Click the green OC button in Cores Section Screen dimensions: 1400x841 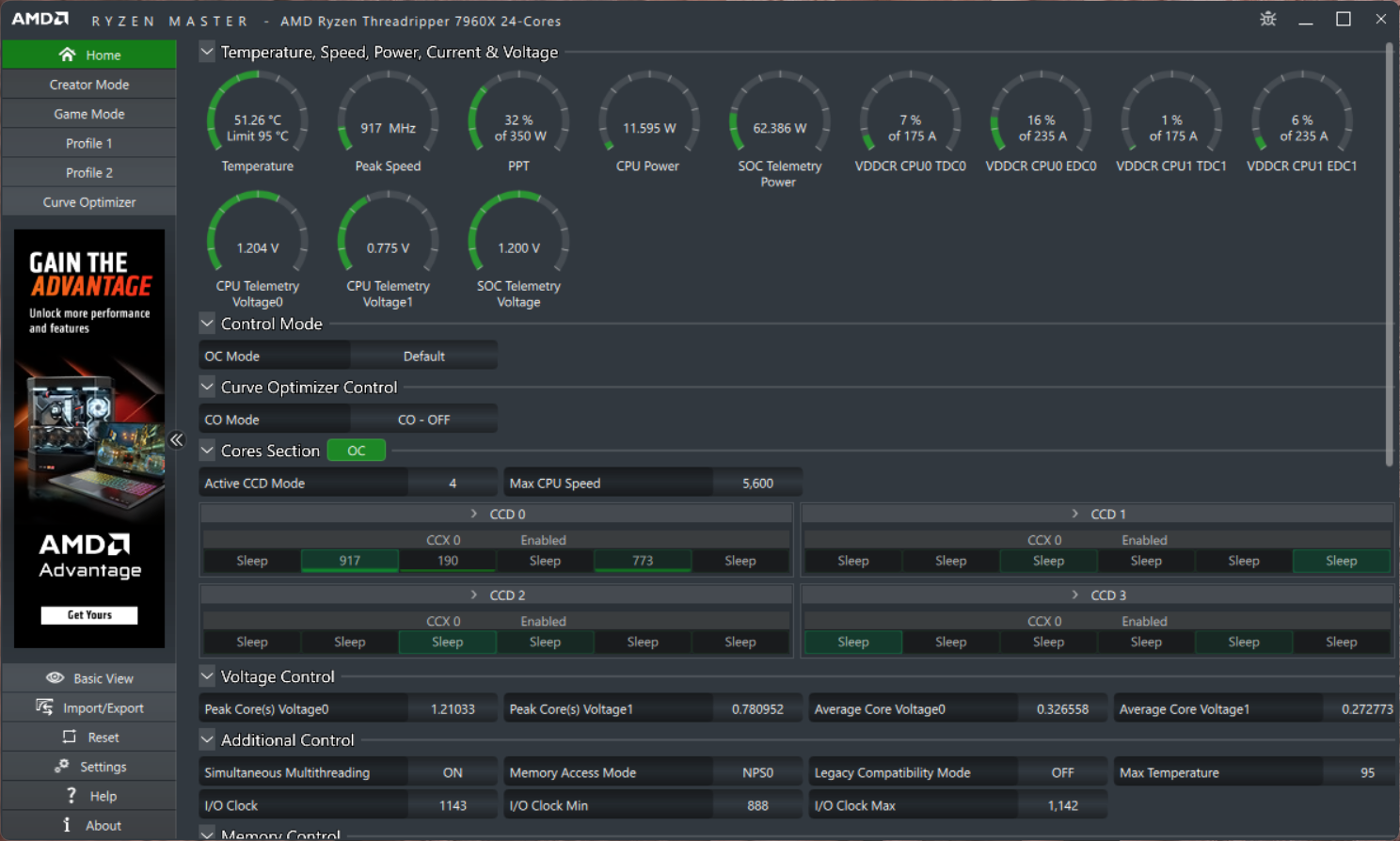click(357, 451)
